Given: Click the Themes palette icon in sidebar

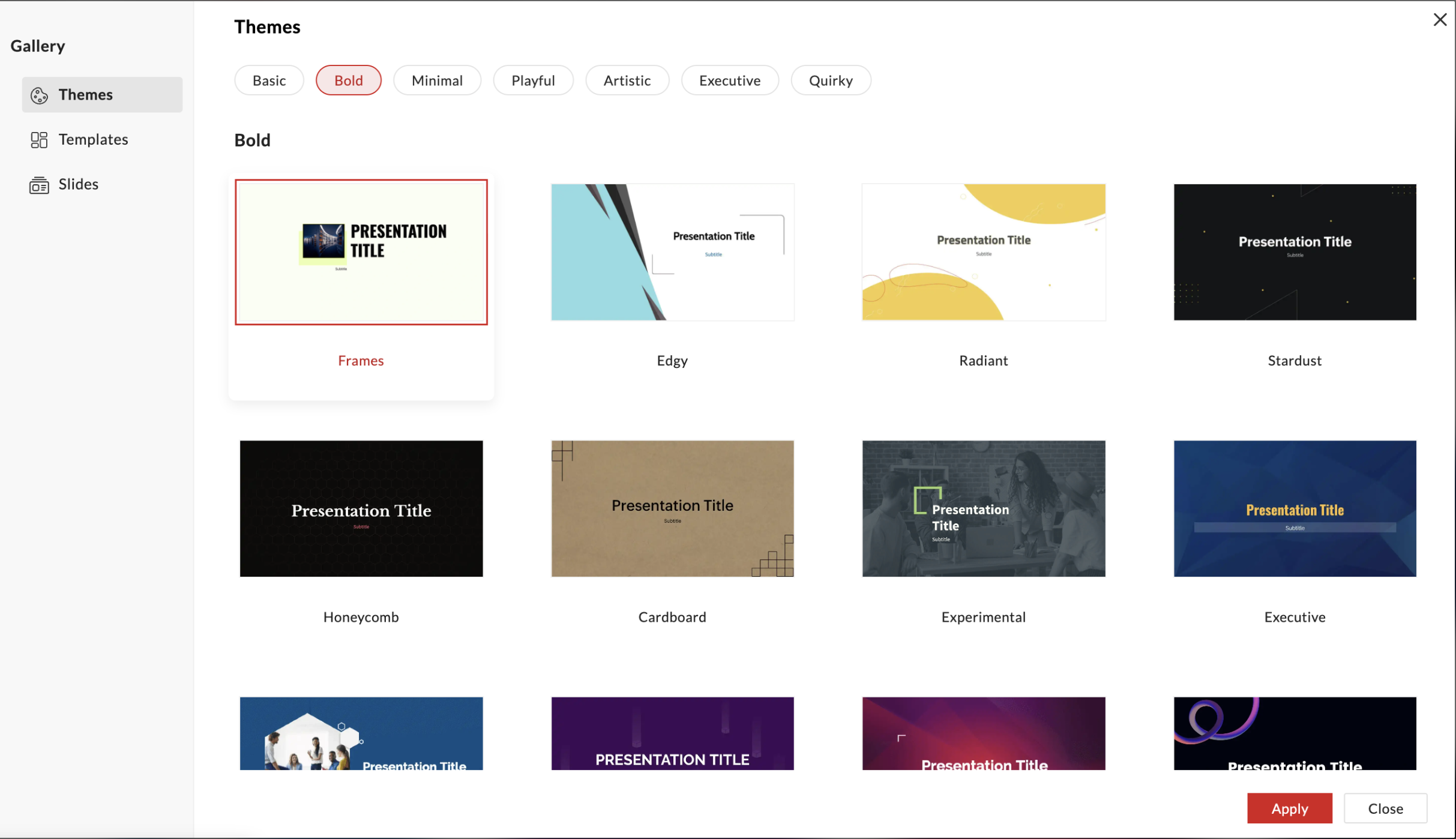Looking at the screenshot, I should 39,95.
